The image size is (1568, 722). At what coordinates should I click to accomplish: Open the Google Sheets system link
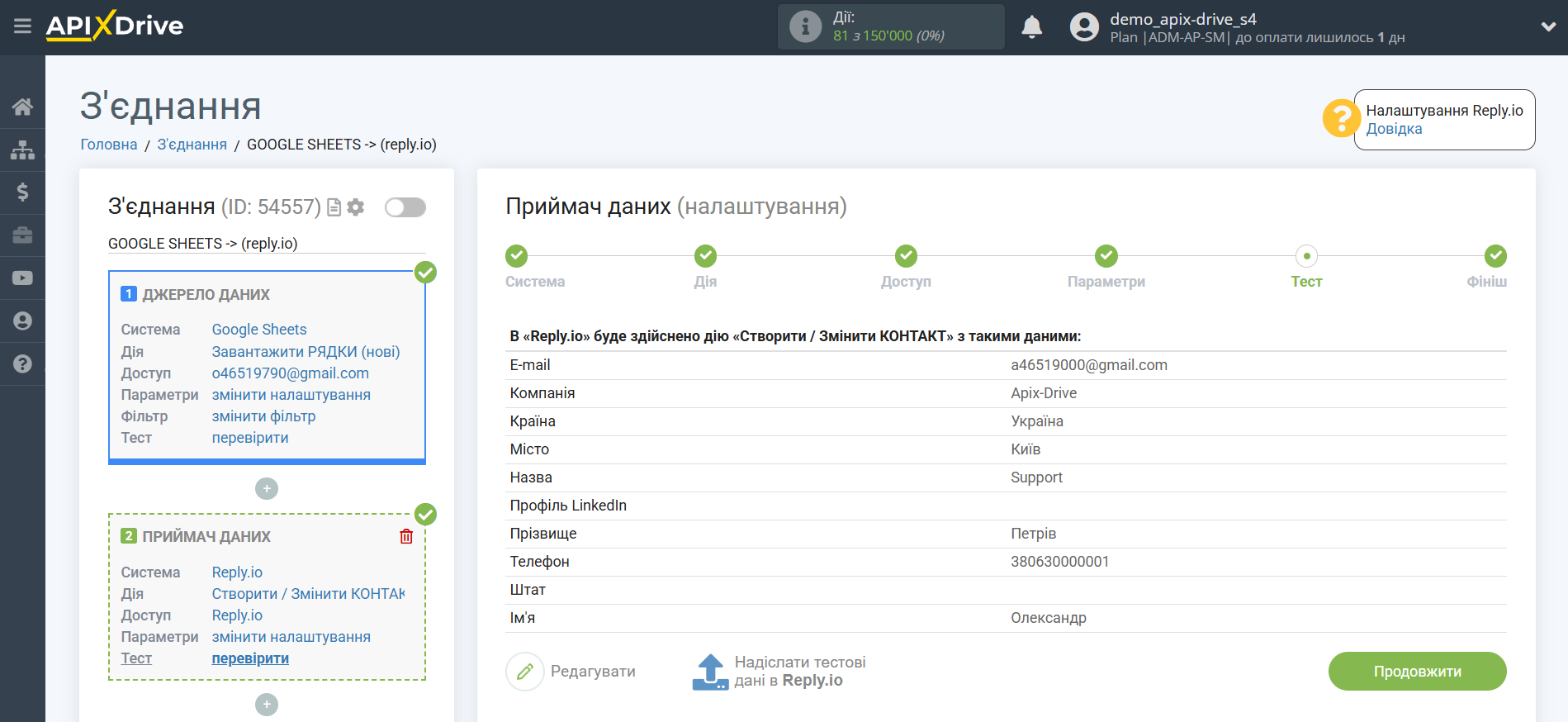tap(259, 330)
